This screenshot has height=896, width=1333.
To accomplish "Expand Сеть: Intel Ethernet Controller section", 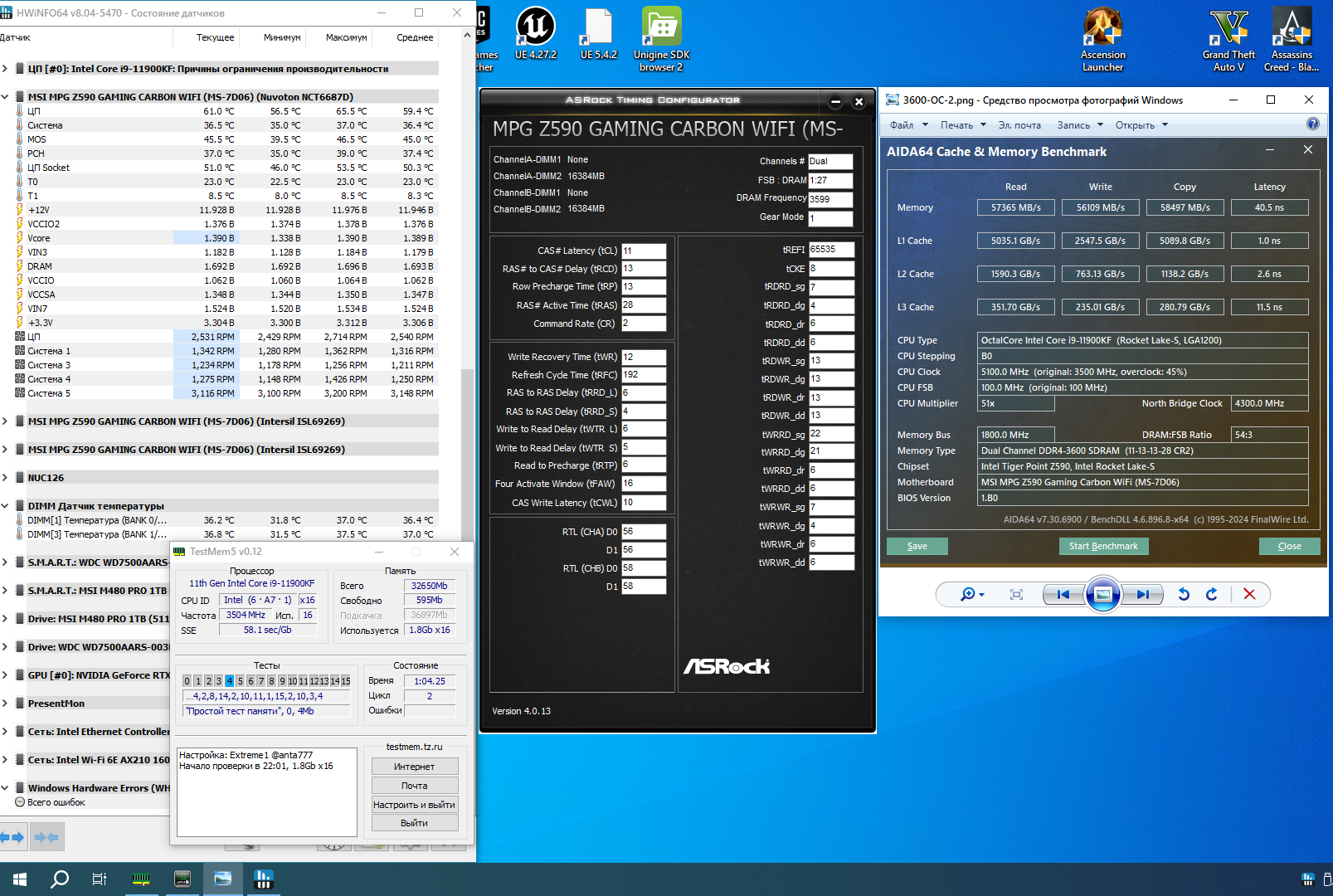I will tap(6, 732).
